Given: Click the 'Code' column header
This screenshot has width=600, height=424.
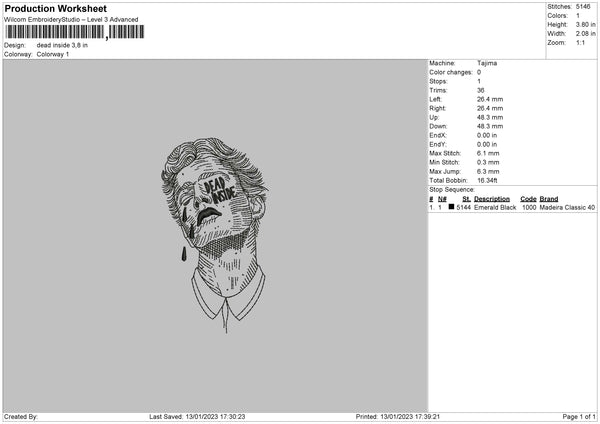Looking at the screenshot, I should pyautogui.click(x=528, y=199).
